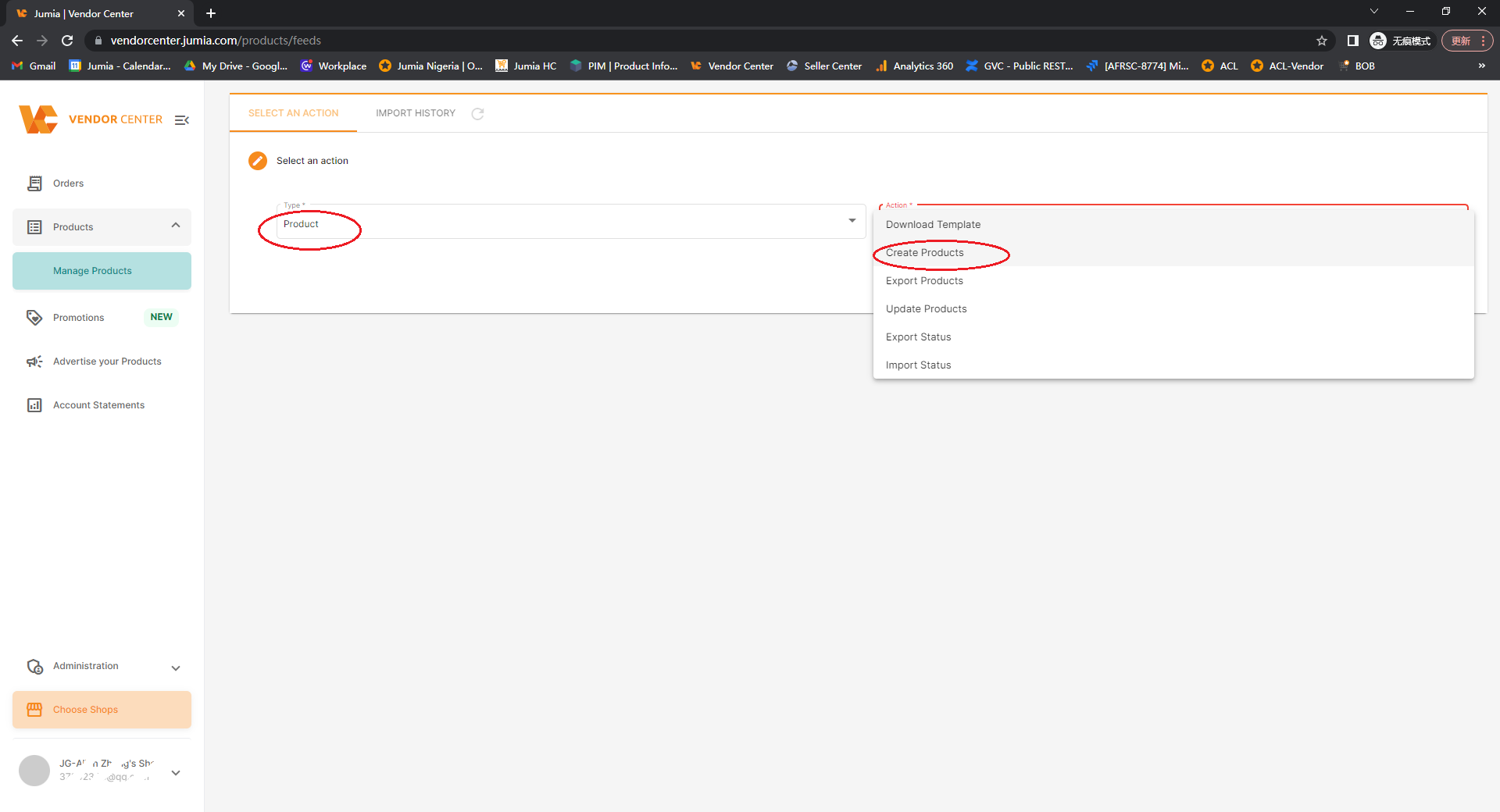Expand the user account panel at bottom

[x=176, y=771]
